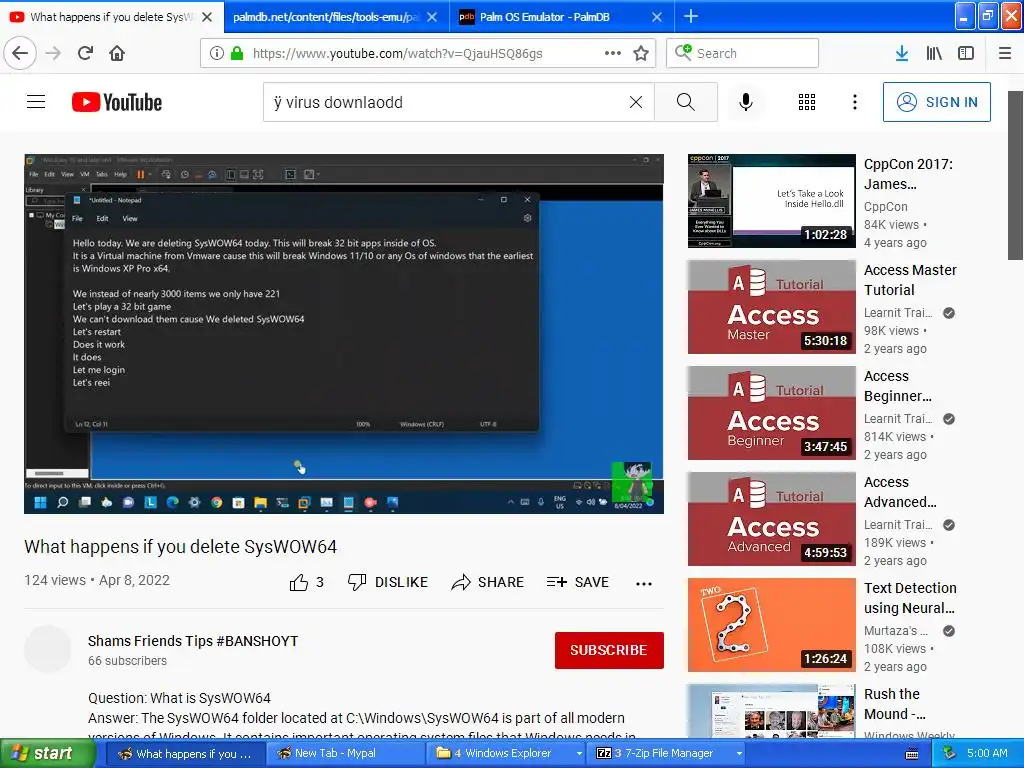Screen dimensions: 1024x768
Task: Click the keyboard icon in system tray
Action: pos(912,754)
